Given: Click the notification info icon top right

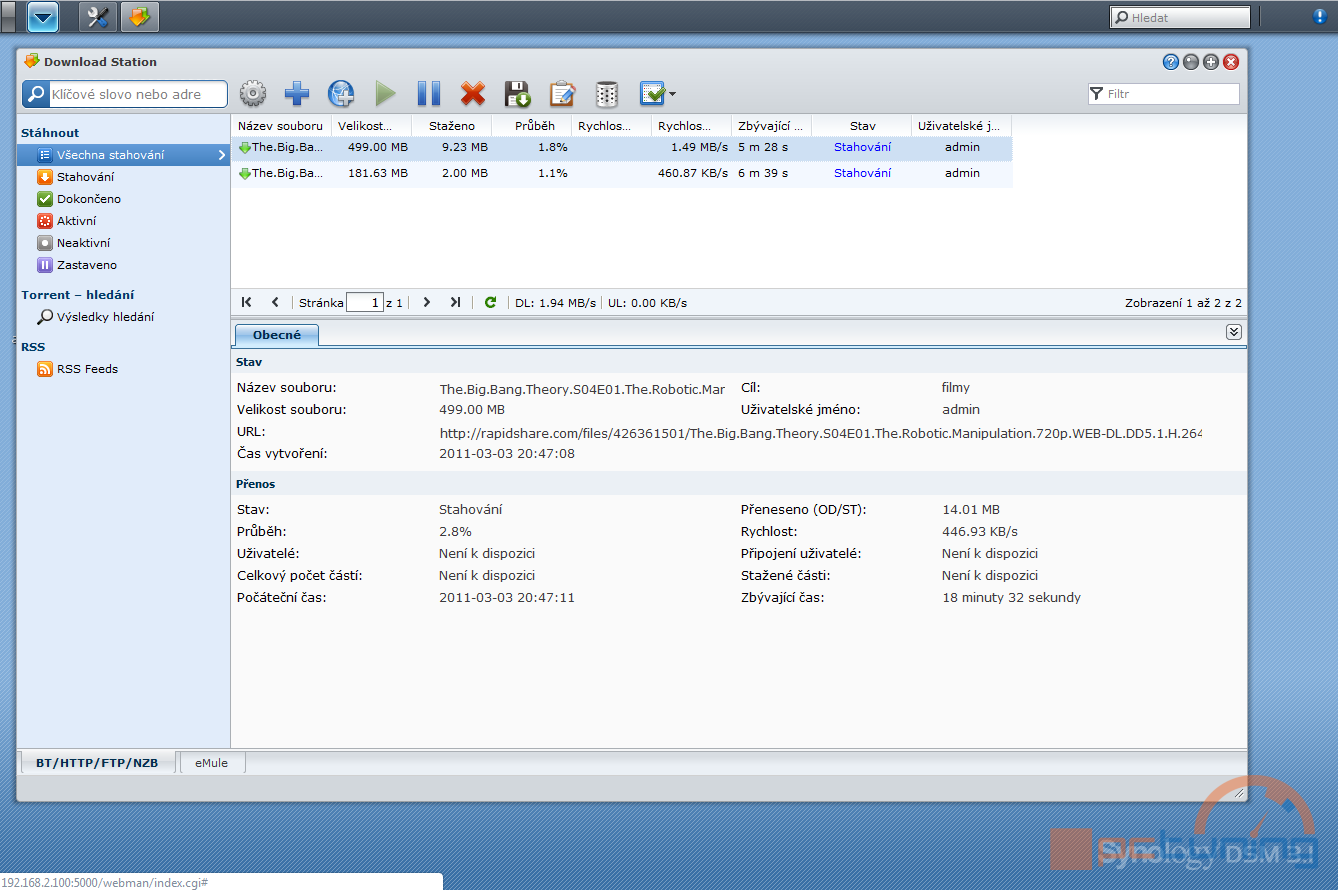Looking at the screenshot, I should [x=1319, y=16].
